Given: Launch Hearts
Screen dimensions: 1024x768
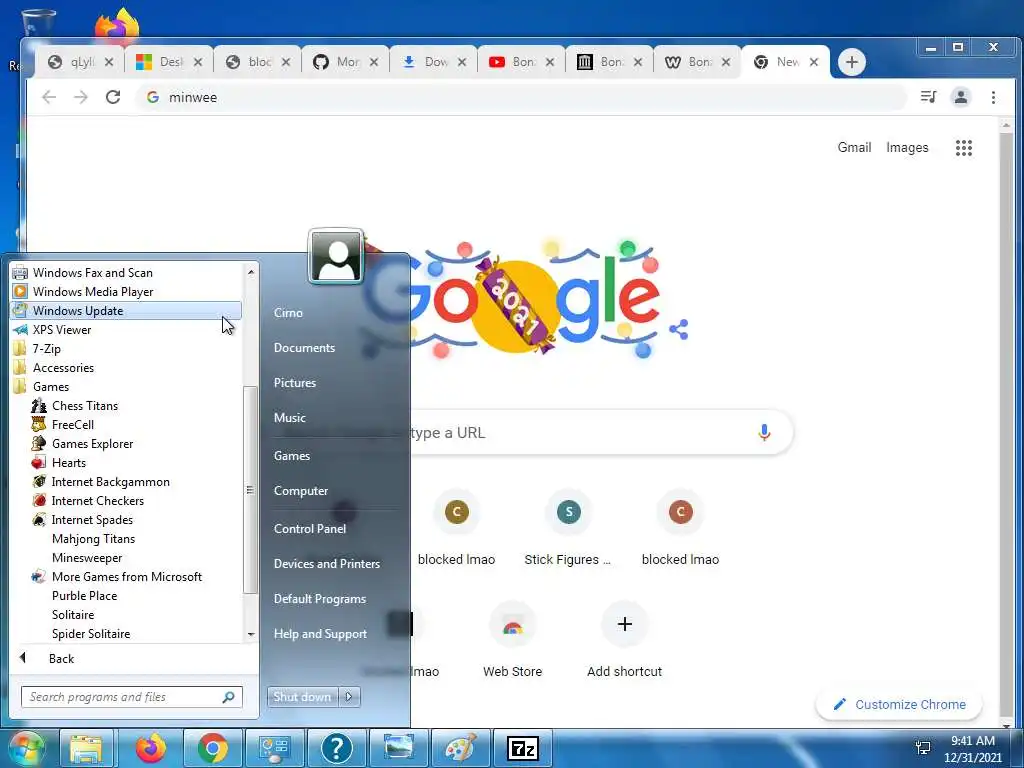Looking at the screenshot, I should pos(69,462).
